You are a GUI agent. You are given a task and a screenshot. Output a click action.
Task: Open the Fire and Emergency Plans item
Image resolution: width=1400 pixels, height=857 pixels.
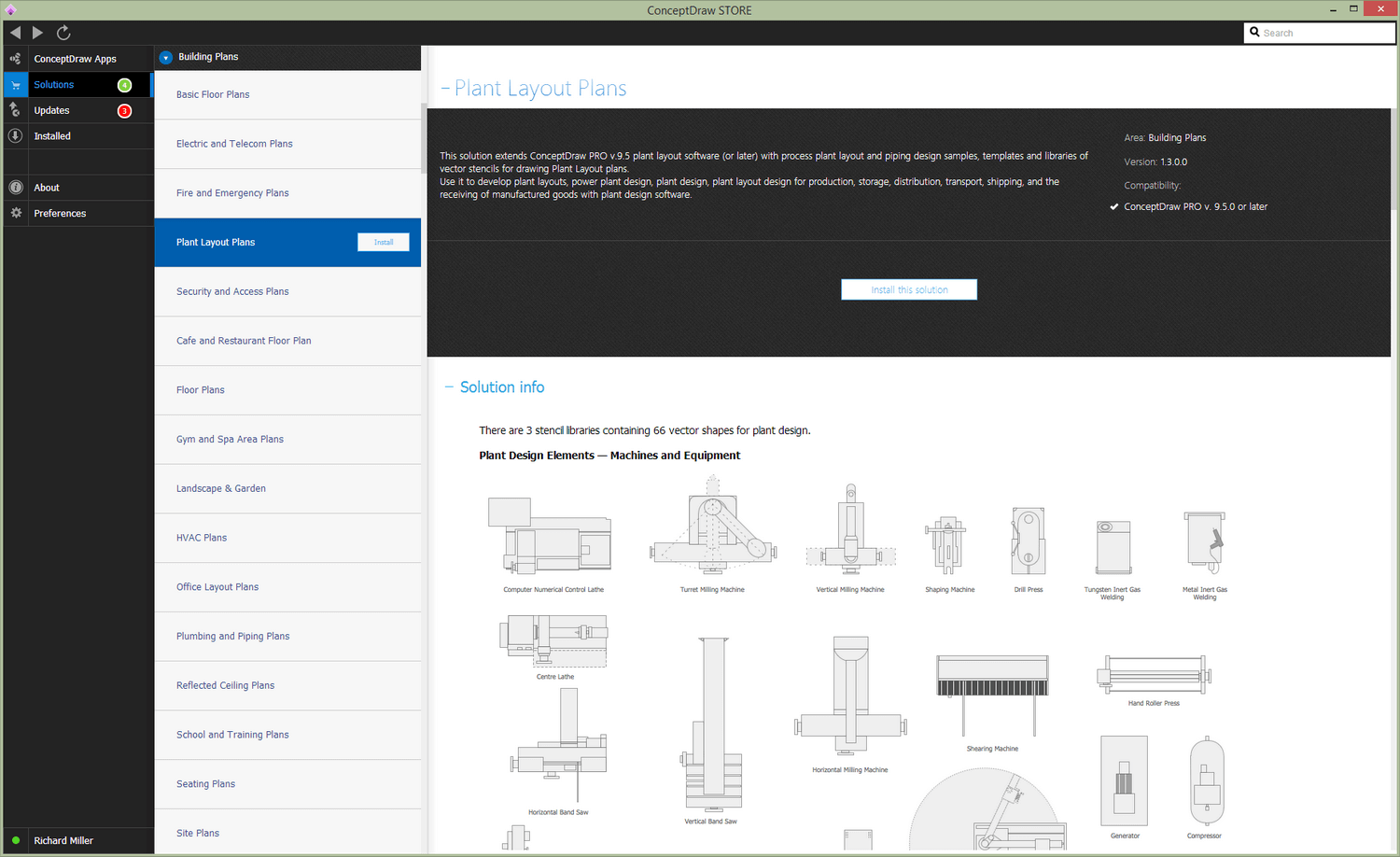pyautogui.click(x=232, y=193)
